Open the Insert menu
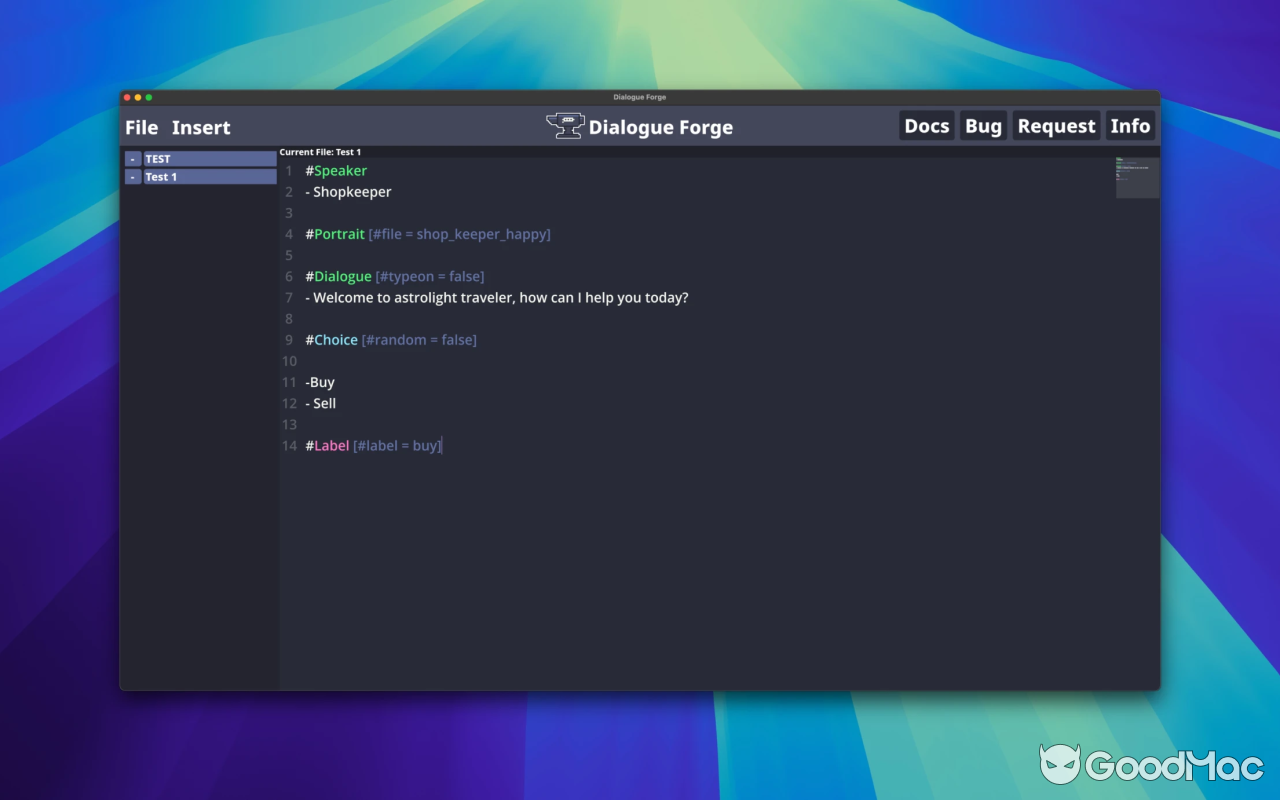The image size is (1280, 800). (200, 127)
